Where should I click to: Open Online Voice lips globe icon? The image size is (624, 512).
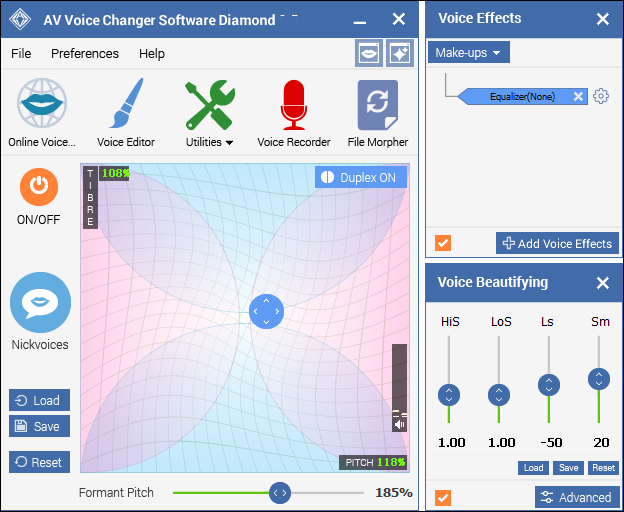42,103
